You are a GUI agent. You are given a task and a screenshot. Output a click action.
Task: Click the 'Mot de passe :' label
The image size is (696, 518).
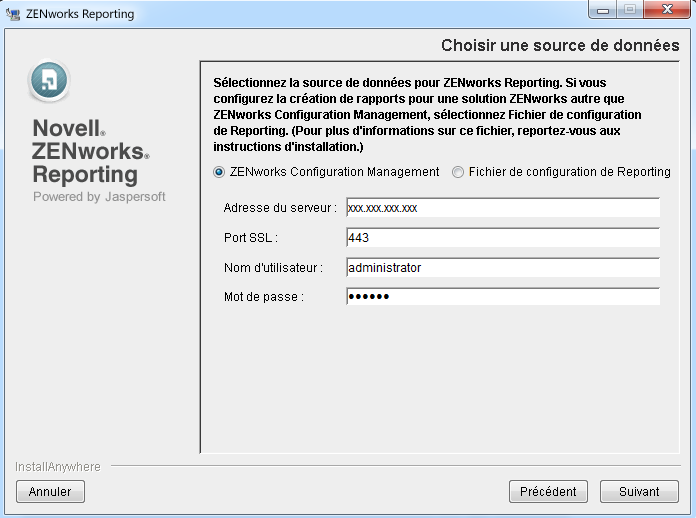264,297
